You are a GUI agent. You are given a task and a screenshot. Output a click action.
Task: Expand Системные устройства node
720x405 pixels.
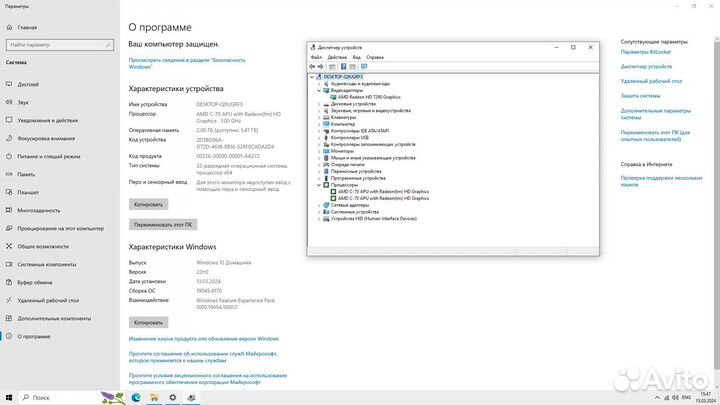pos(319,212)
